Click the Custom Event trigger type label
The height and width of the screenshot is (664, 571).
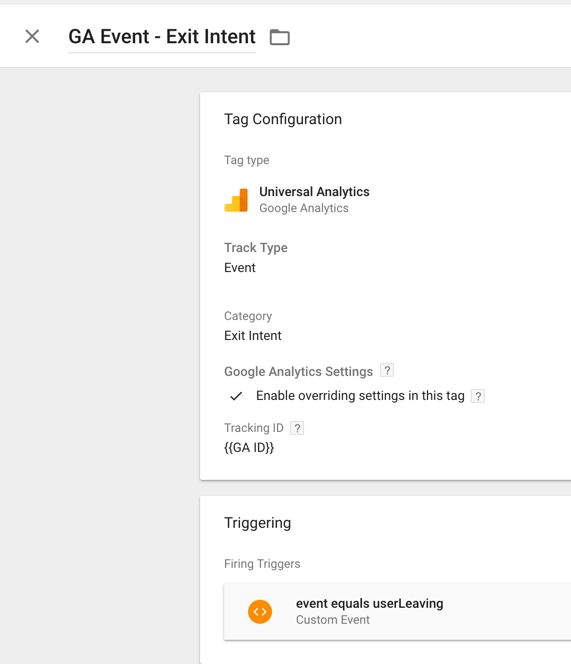[333, 620]
